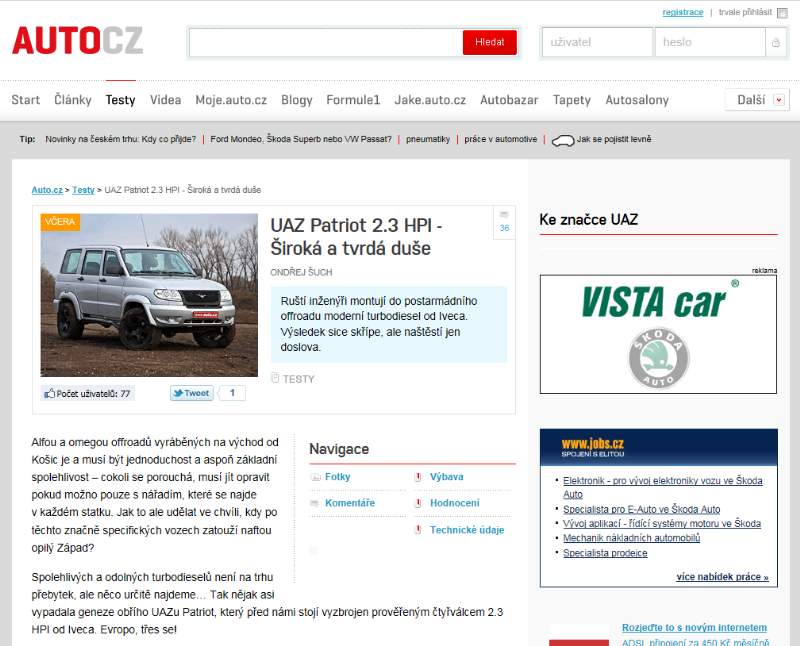Open the Tapety menu item
The width and height of the screenshot is (800, 646).
tap(571, 100)
